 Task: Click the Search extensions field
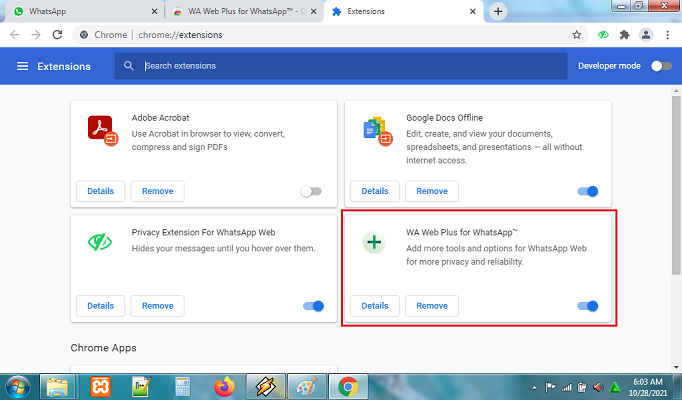point(341,66)
